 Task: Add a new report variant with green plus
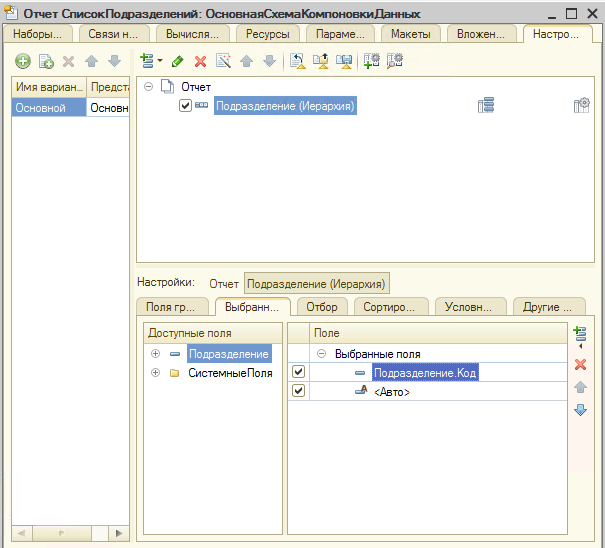(x=23, y=62)
